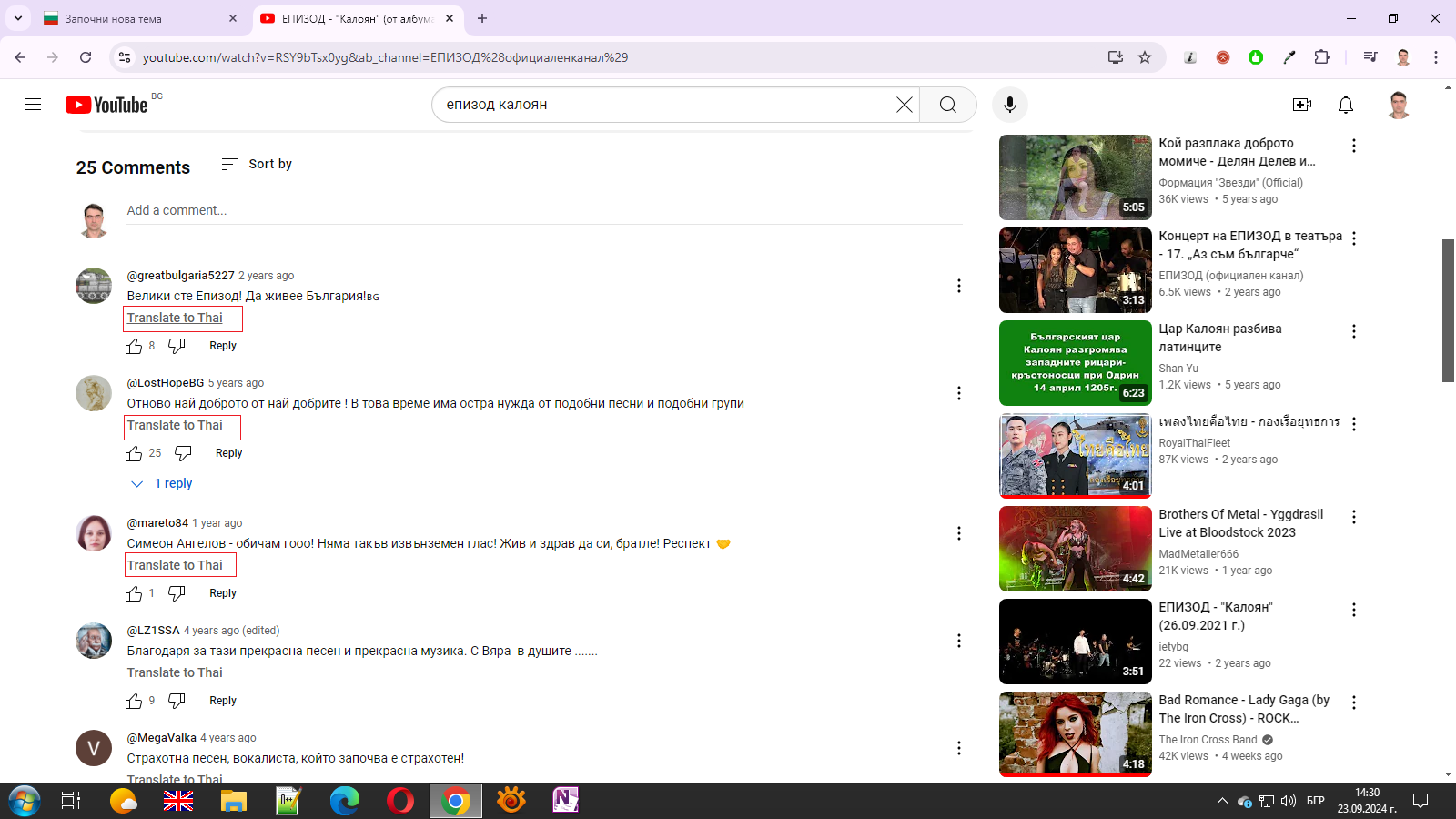Dislike the comment by @mareto84
The image size is (1456, 819).
pos(177,593)
